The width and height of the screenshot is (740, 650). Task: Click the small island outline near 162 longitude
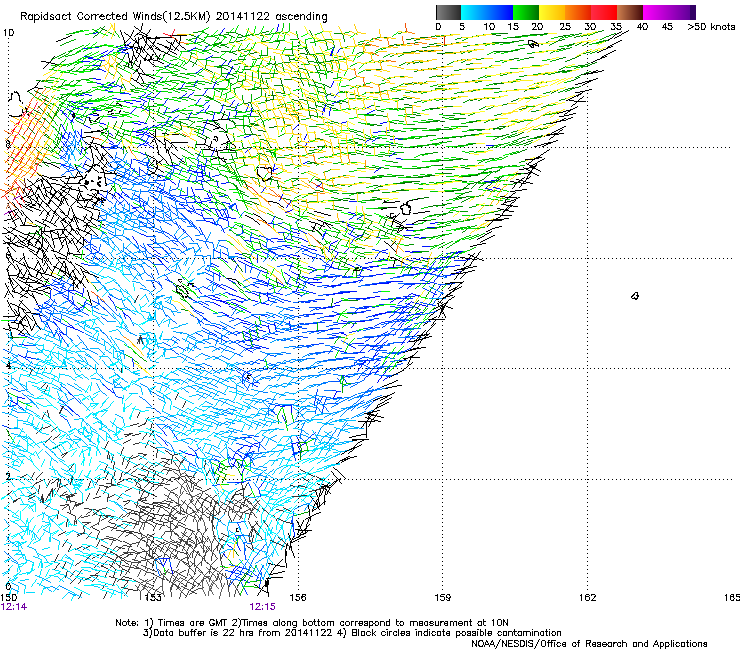click(x=635, y=296)
